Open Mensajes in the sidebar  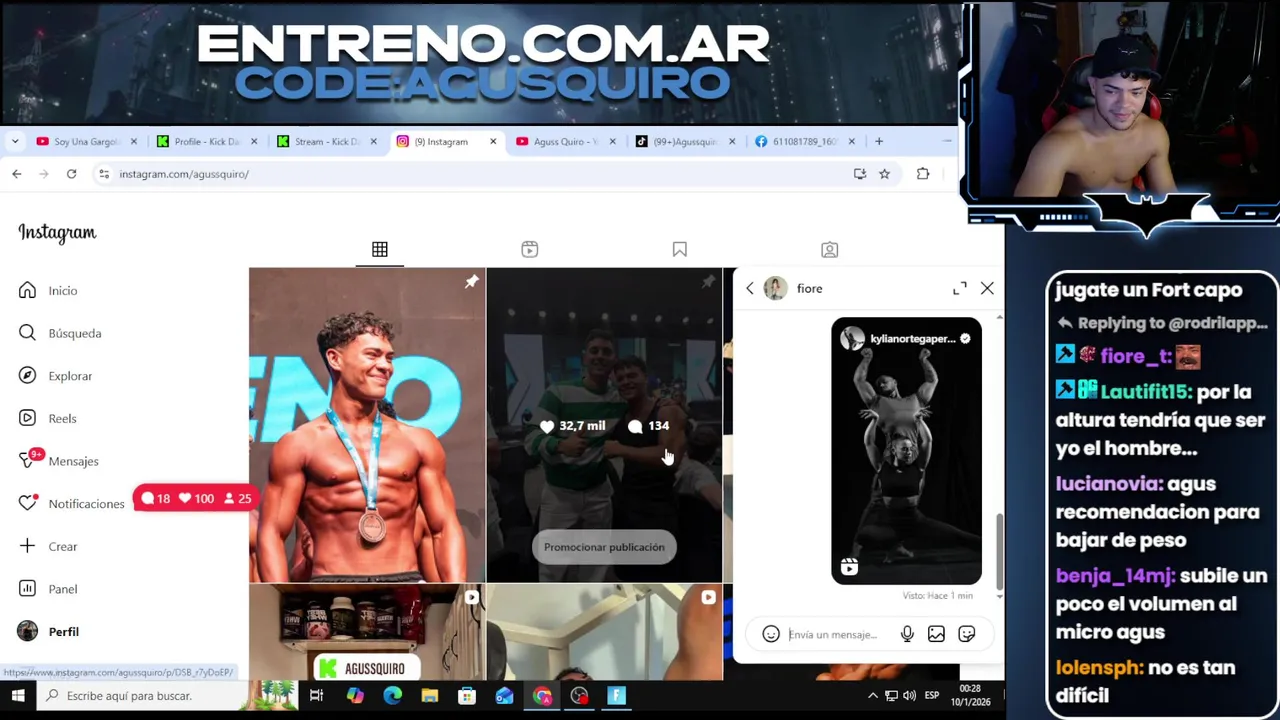coord(59,461)
